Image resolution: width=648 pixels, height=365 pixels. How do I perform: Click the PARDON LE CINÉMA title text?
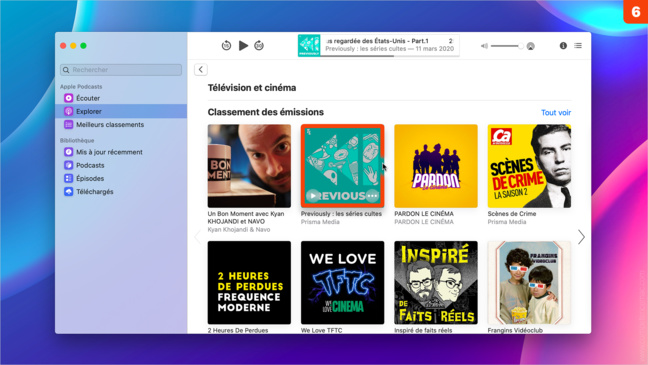(424, 214)
